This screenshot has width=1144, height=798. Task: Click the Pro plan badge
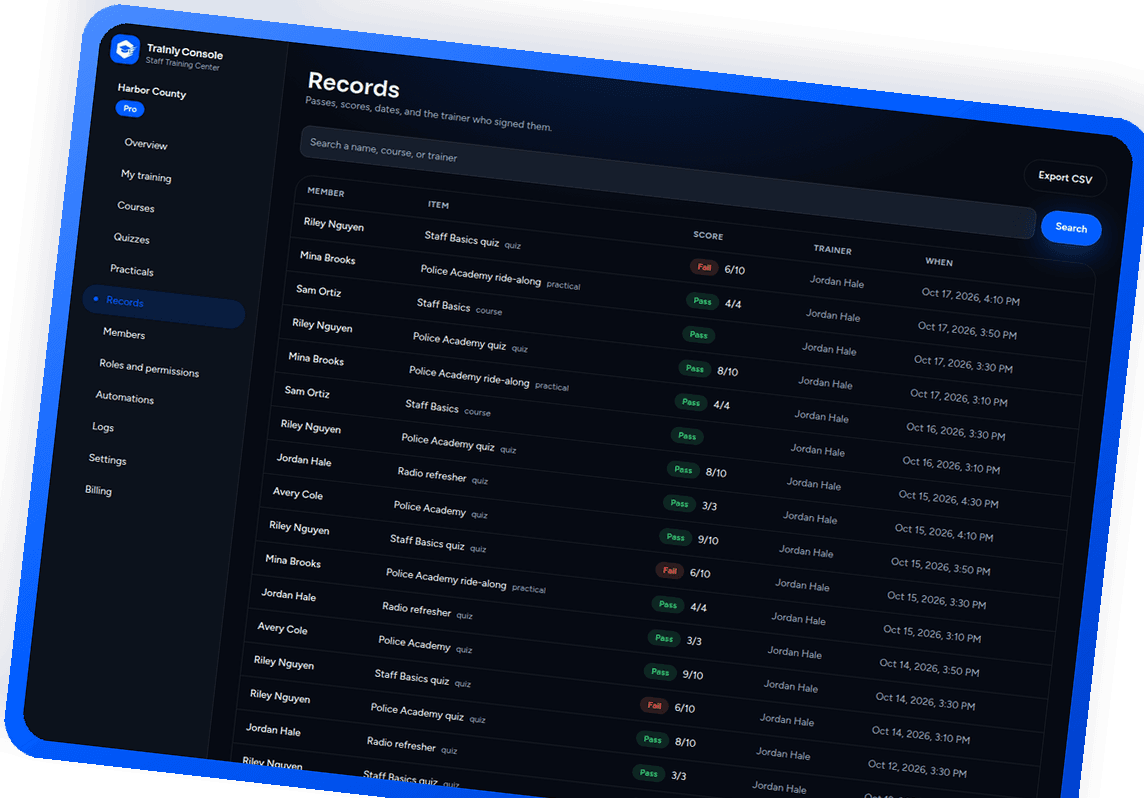130,109
